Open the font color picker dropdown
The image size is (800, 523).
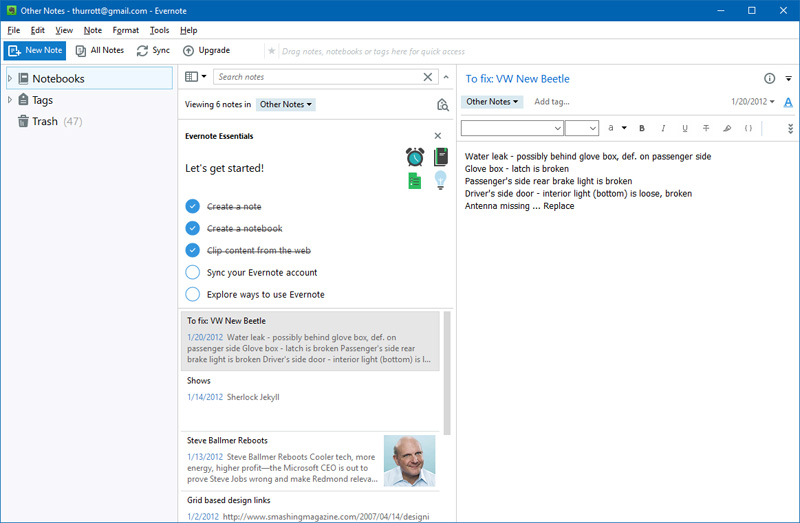coord(623,128)
